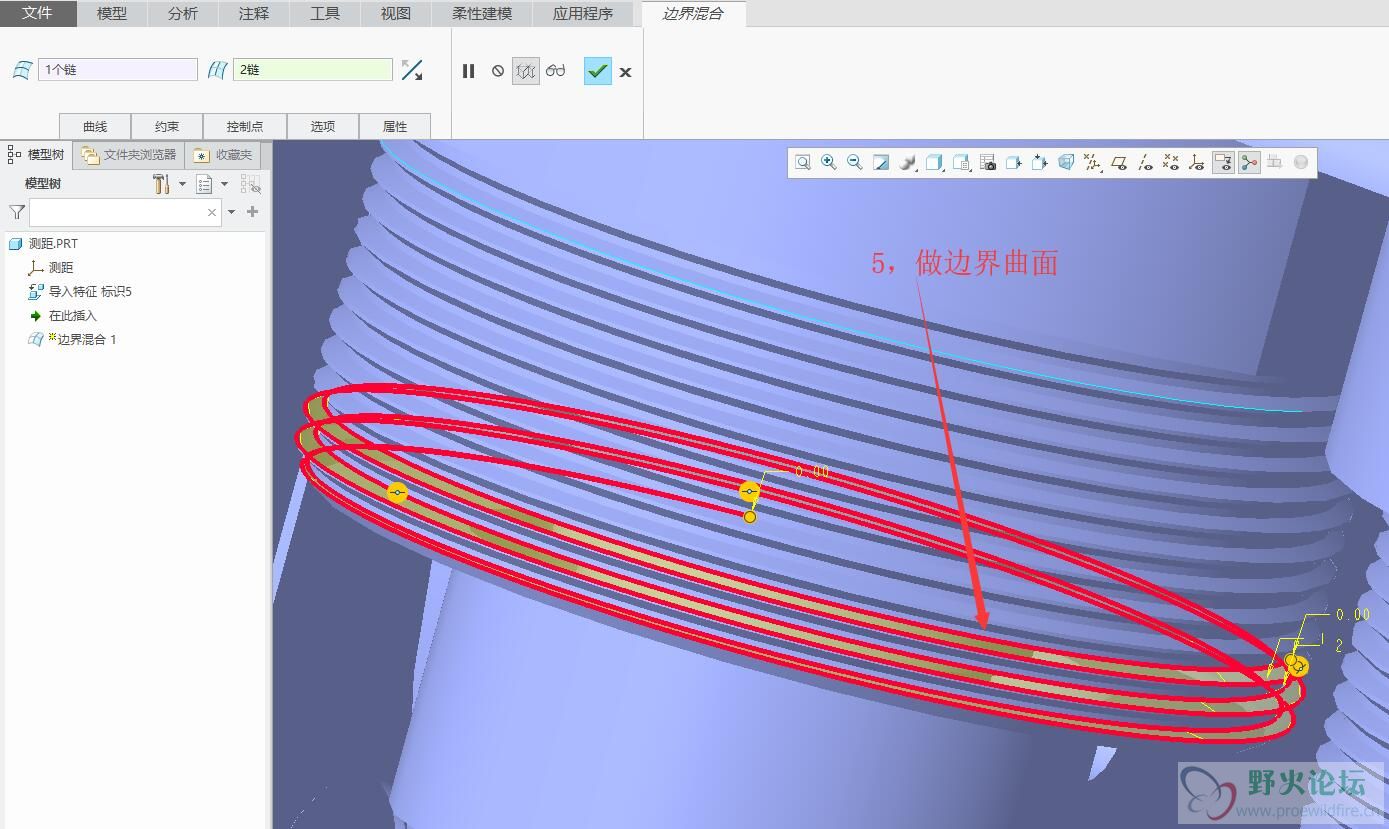Open the view manager icon

tap(962, 162)
